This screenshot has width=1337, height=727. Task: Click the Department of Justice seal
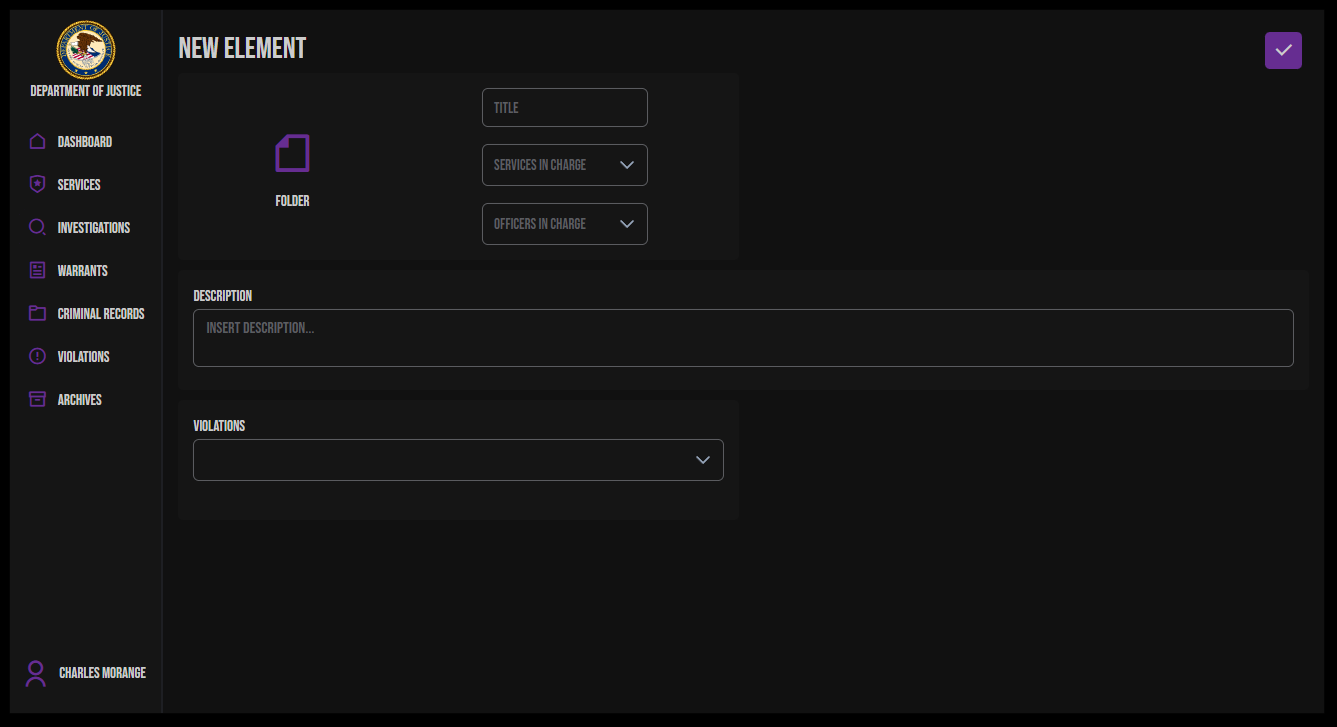point(86,50)
